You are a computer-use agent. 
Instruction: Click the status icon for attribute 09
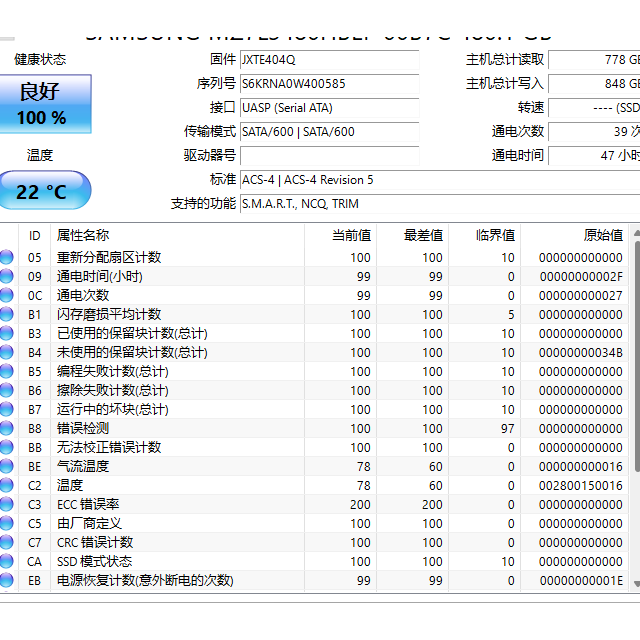7,276
